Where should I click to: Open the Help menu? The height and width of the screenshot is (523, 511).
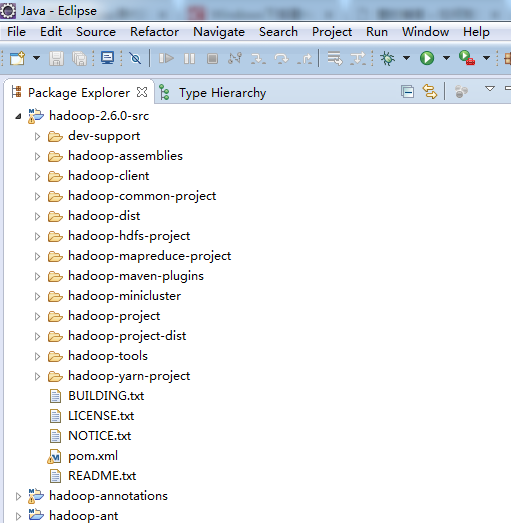(476, 32)
